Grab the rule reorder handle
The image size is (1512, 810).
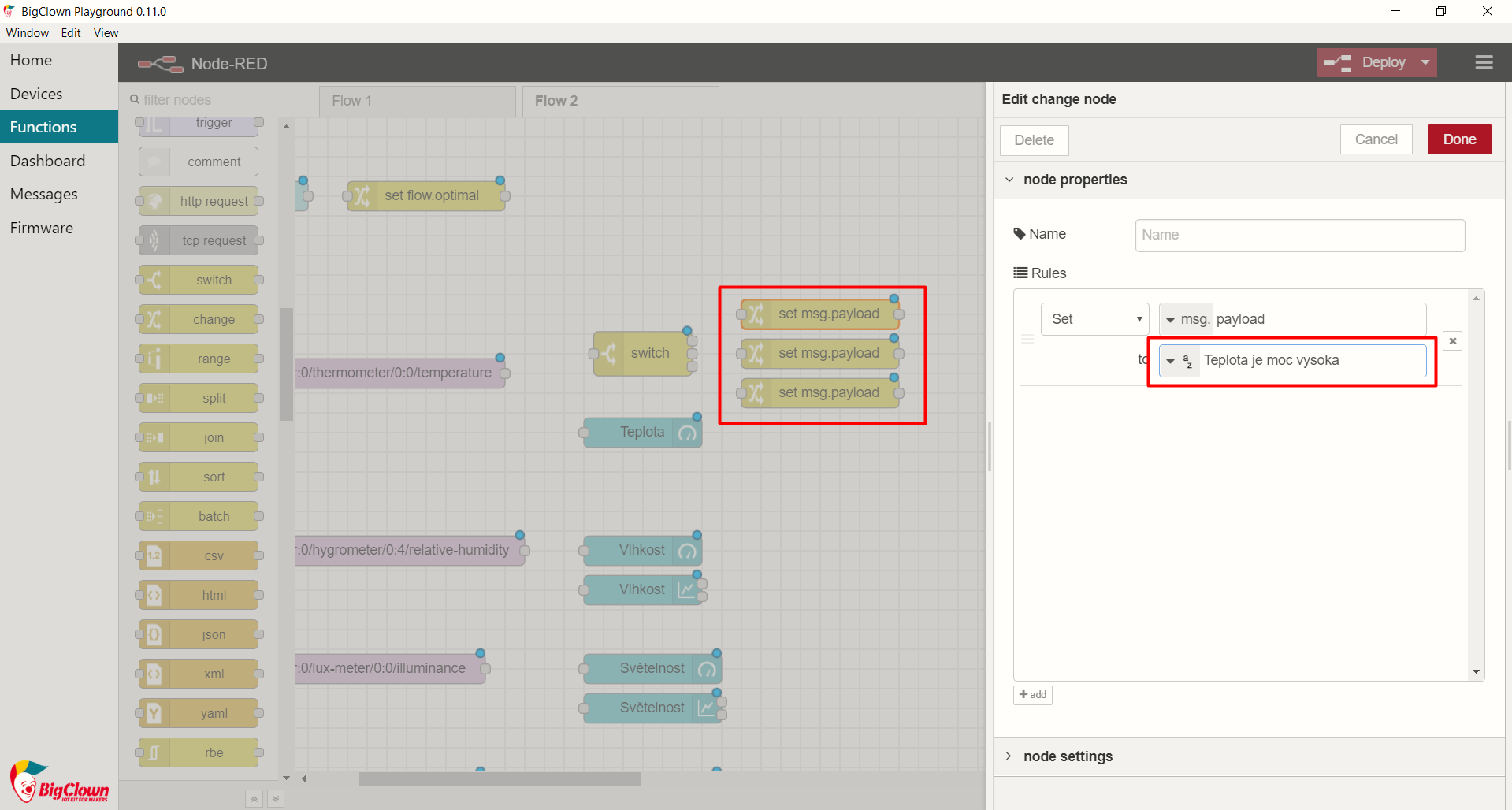coord(1027,340)
